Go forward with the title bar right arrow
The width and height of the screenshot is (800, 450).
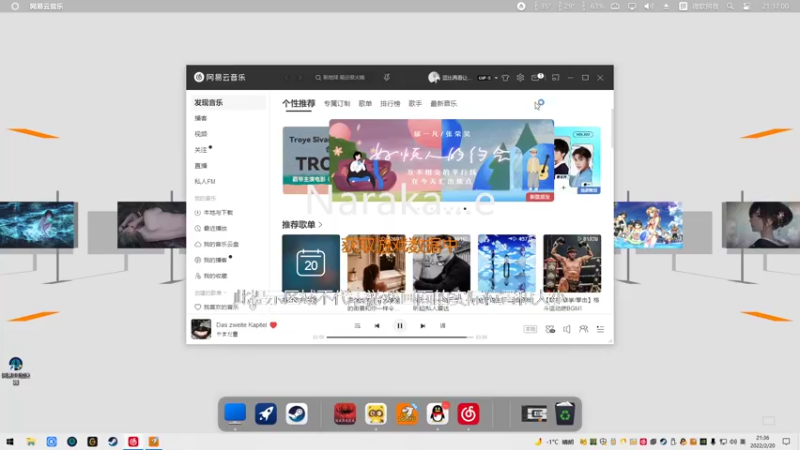pyautogui.click(x=300, y=78)
